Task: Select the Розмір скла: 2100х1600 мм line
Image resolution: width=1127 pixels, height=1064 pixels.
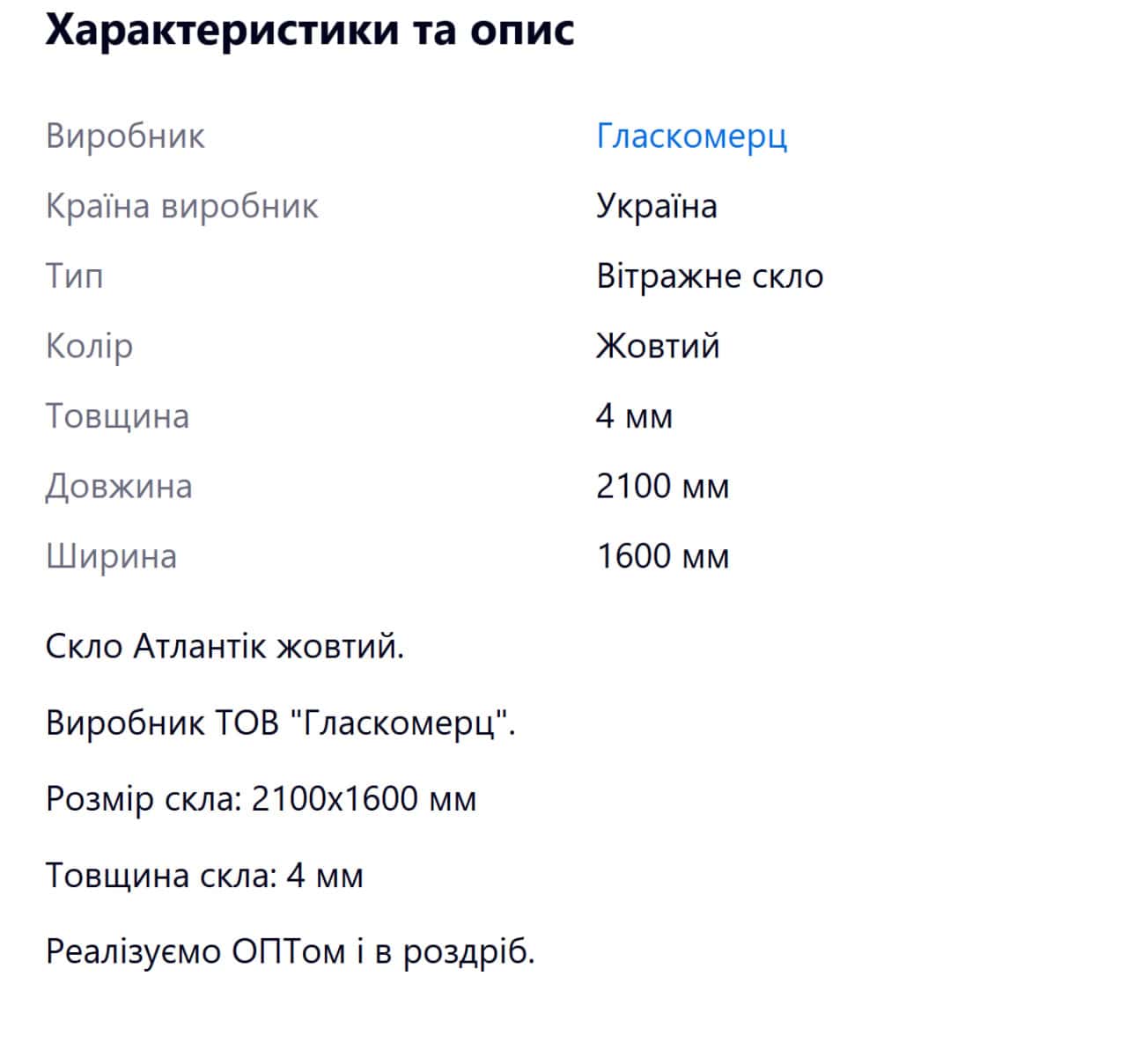Action: [x=261, y=799]
